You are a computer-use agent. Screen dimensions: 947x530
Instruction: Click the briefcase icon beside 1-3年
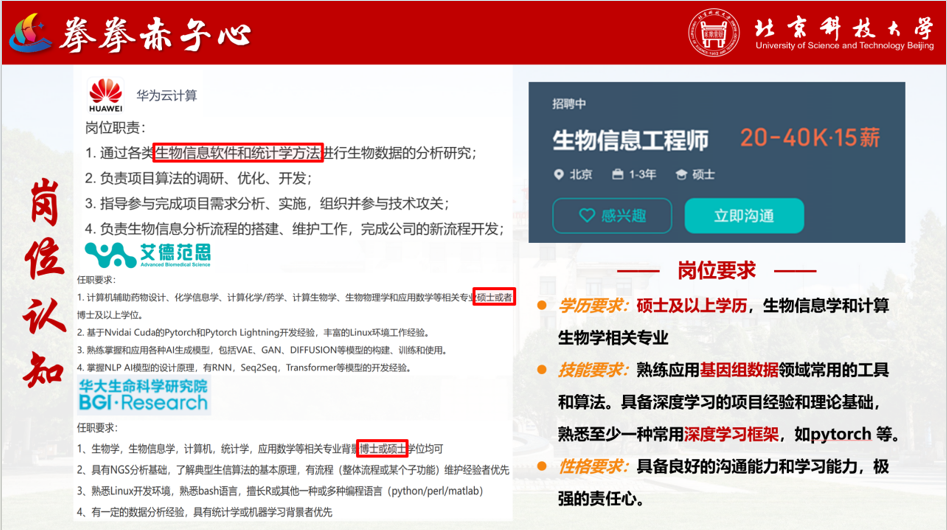[618, 174]
